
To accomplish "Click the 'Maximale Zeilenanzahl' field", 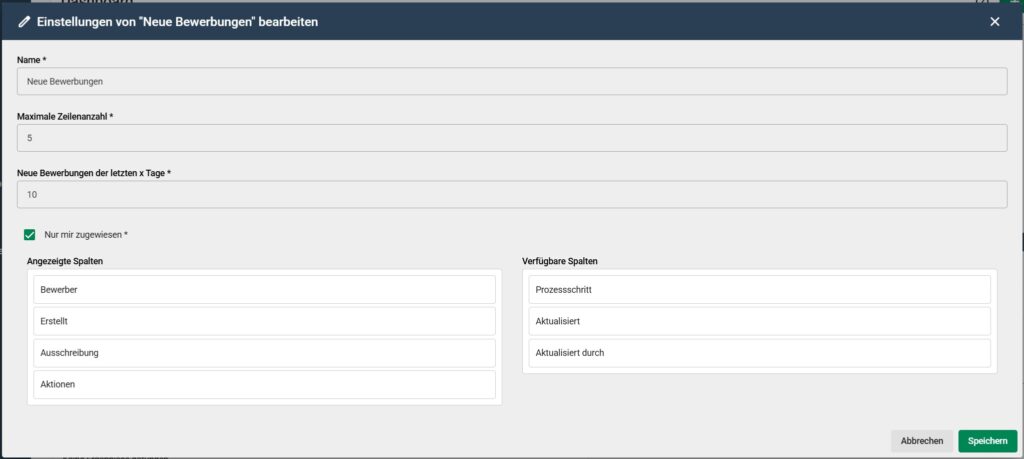I will point(512,138).
